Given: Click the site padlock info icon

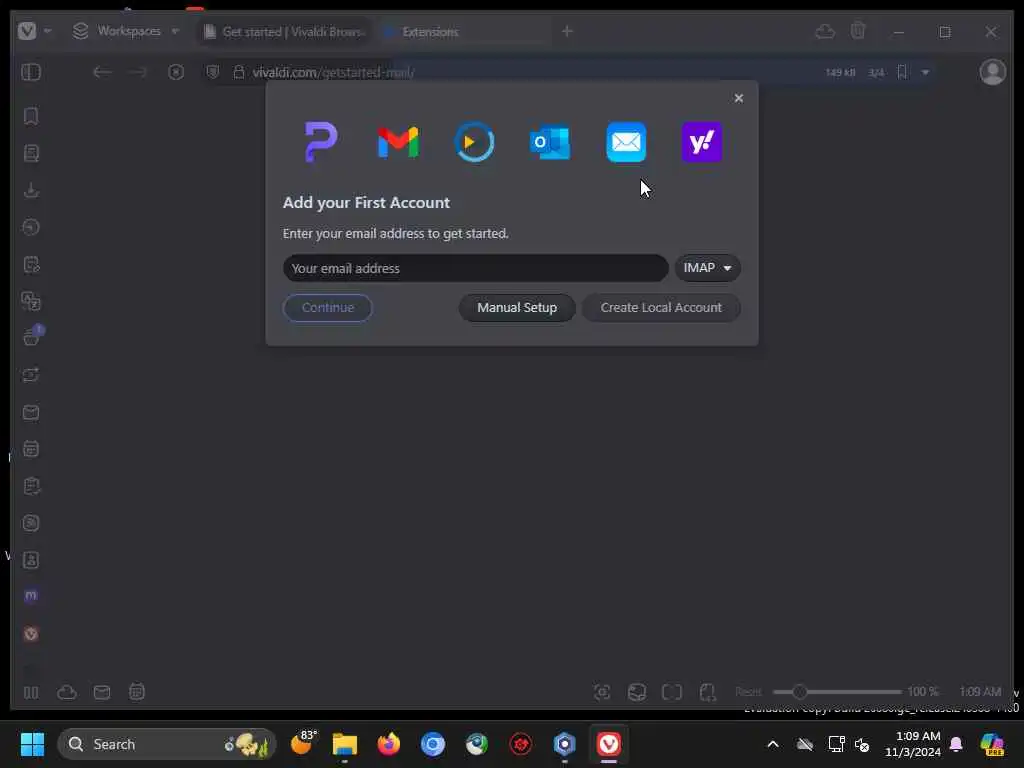Looking at the screenshot, I should 239,72.
